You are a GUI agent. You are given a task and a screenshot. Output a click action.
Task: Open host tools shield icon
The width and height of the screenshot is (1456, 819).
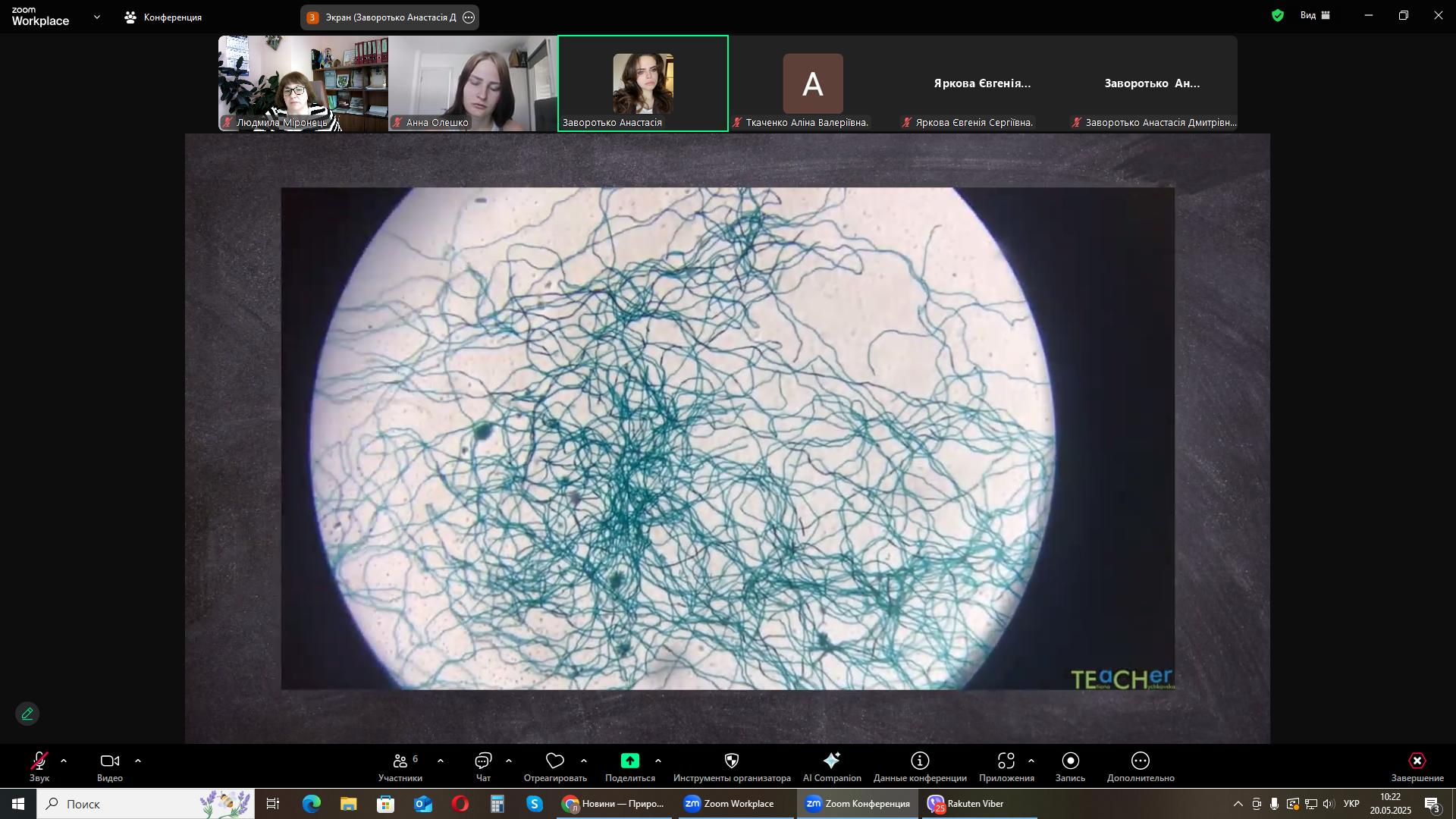(732, 761)
